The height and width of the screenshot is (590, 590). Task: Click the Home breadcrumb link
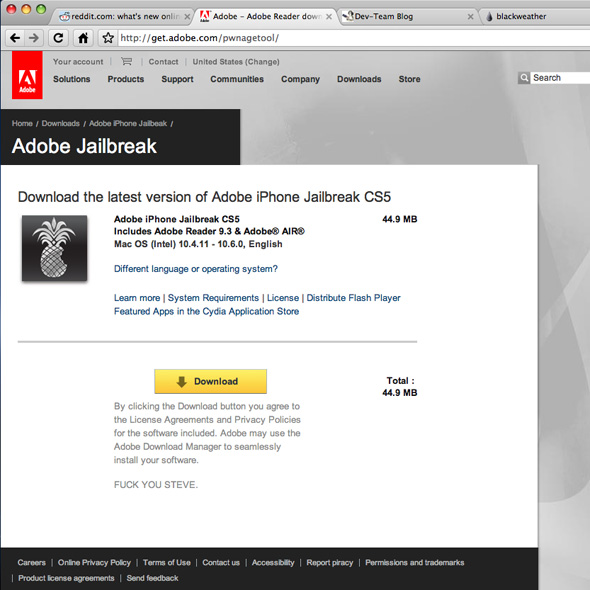pos(22,123)
